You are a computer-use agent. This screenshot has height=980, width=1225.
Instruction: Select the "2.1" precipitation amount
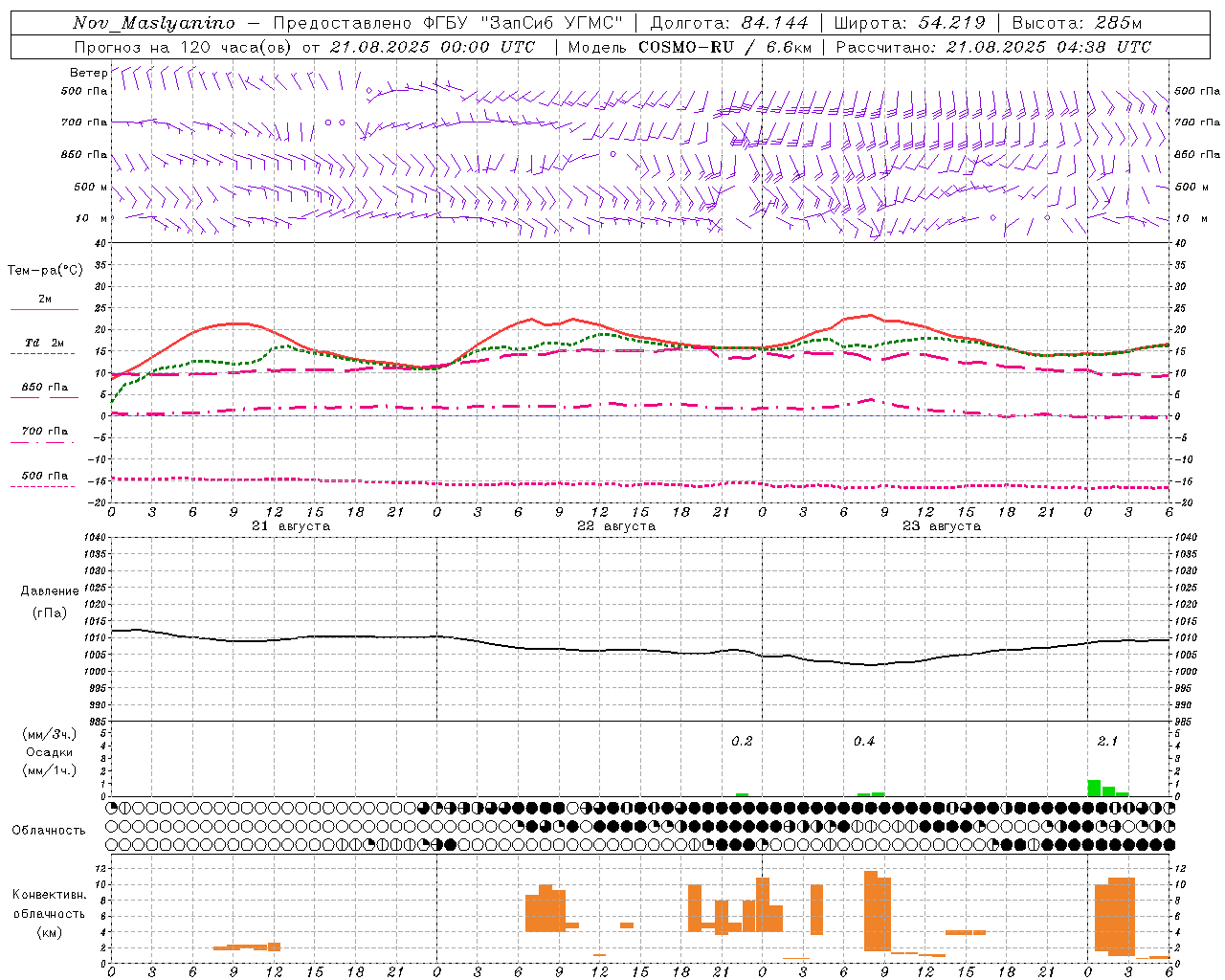[x=1107, y=742]
